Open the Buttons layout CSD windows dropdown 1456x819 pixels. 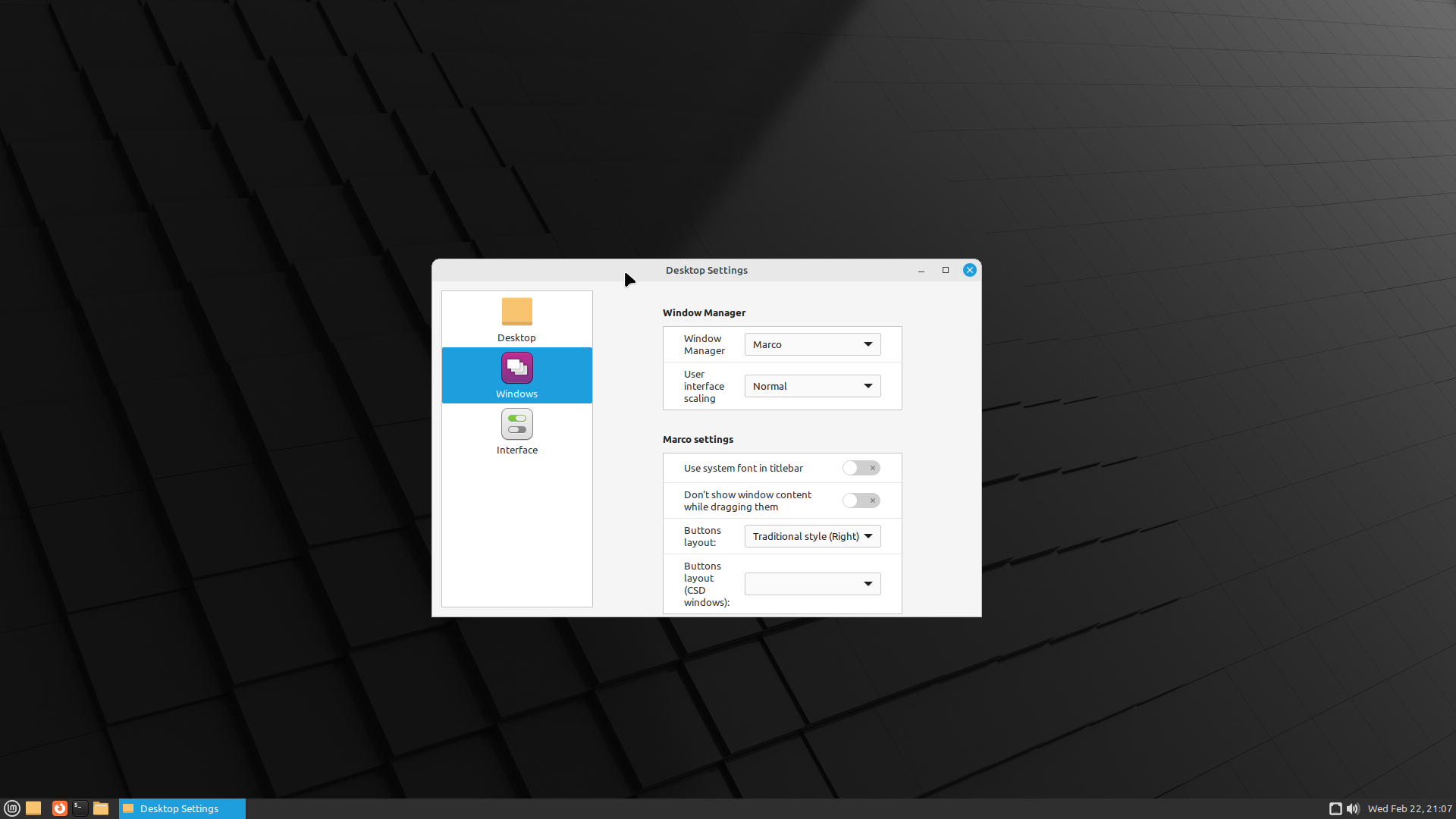pos(812,584)
